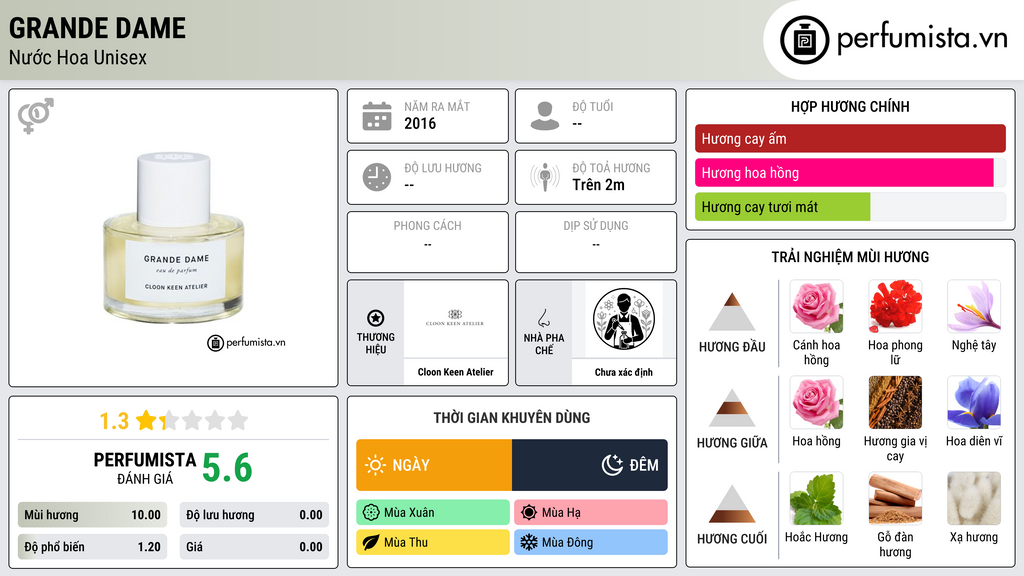Click the Giá 0.00 score cell
The image size is (1024, 576).
(254, 547)
